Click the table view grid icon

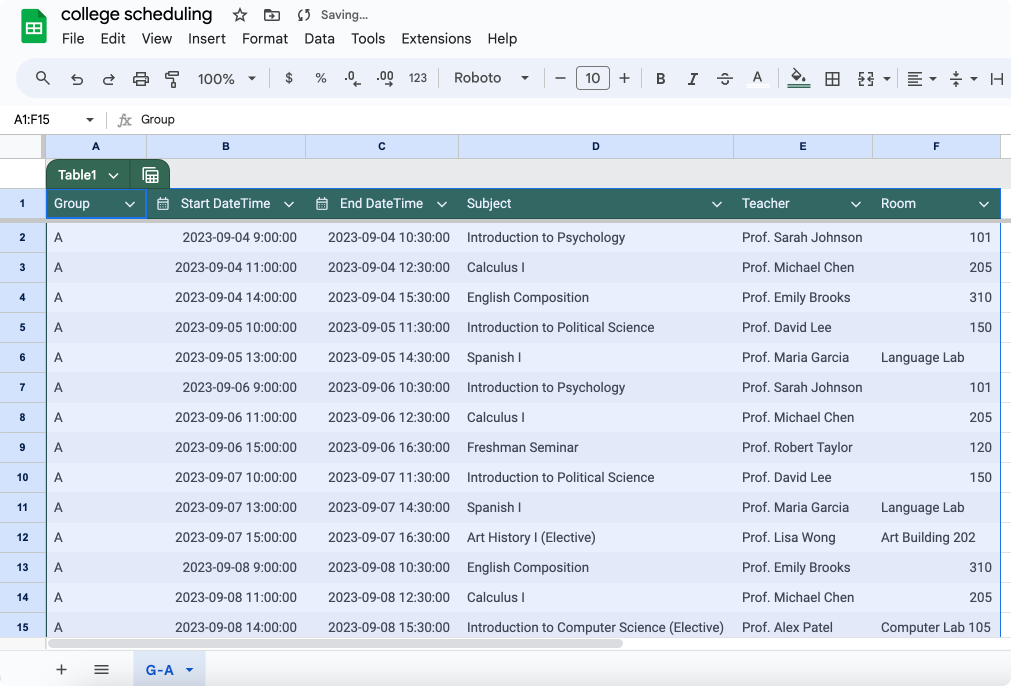pos(150,175)
